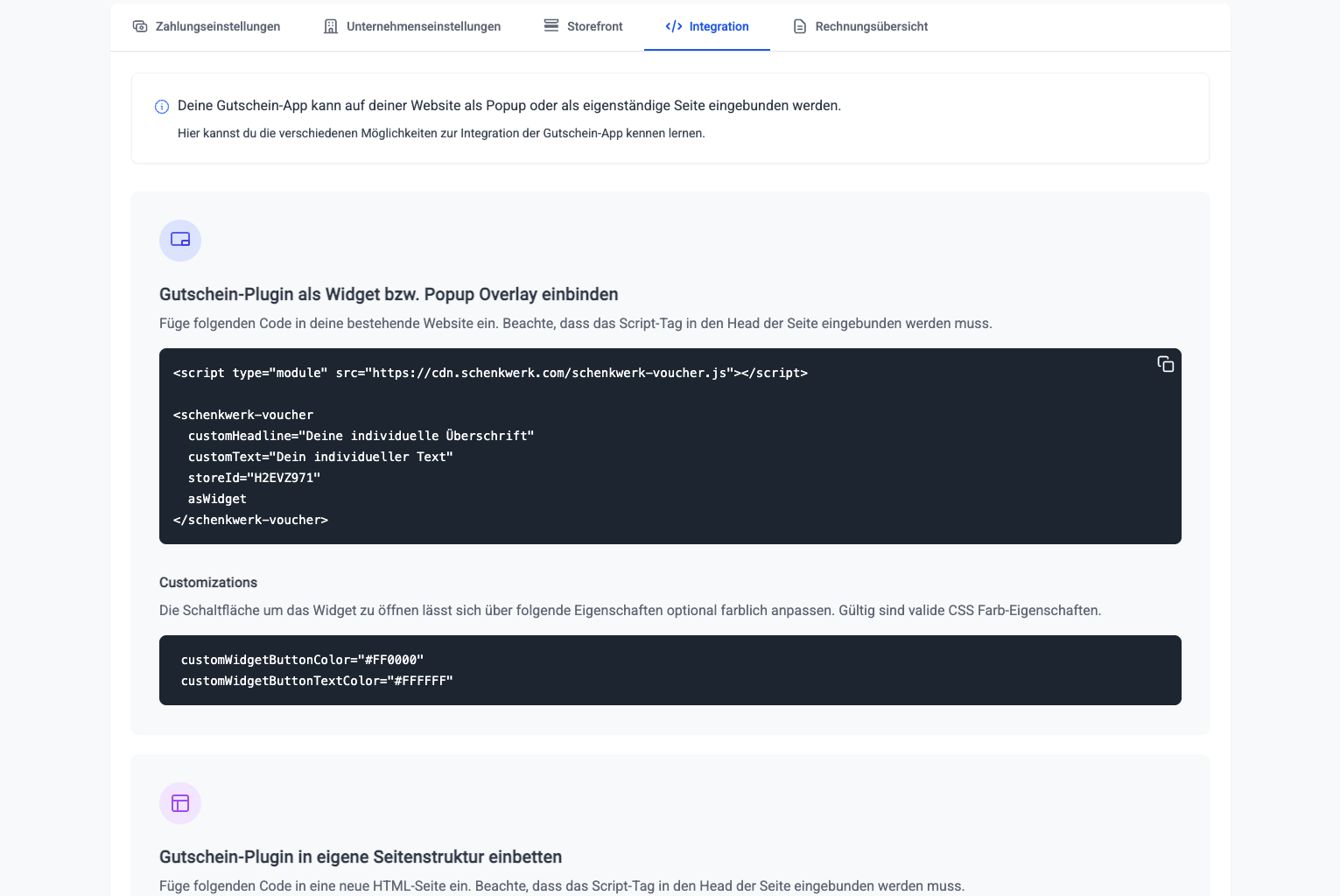
Task: Click the customText code line
Action: click(320, 457)
